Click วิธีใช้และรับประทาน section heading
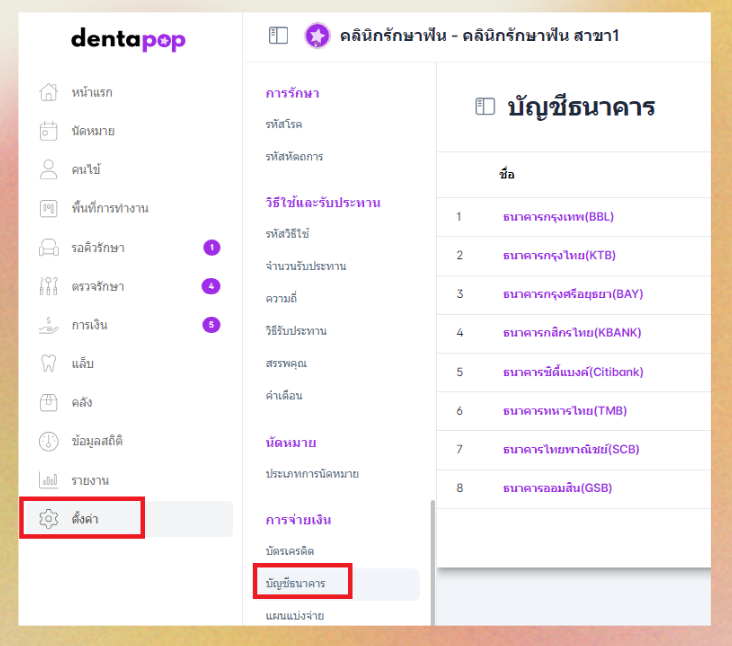The width and height of the screenshot is (732, 646). (x=323, y=203)
